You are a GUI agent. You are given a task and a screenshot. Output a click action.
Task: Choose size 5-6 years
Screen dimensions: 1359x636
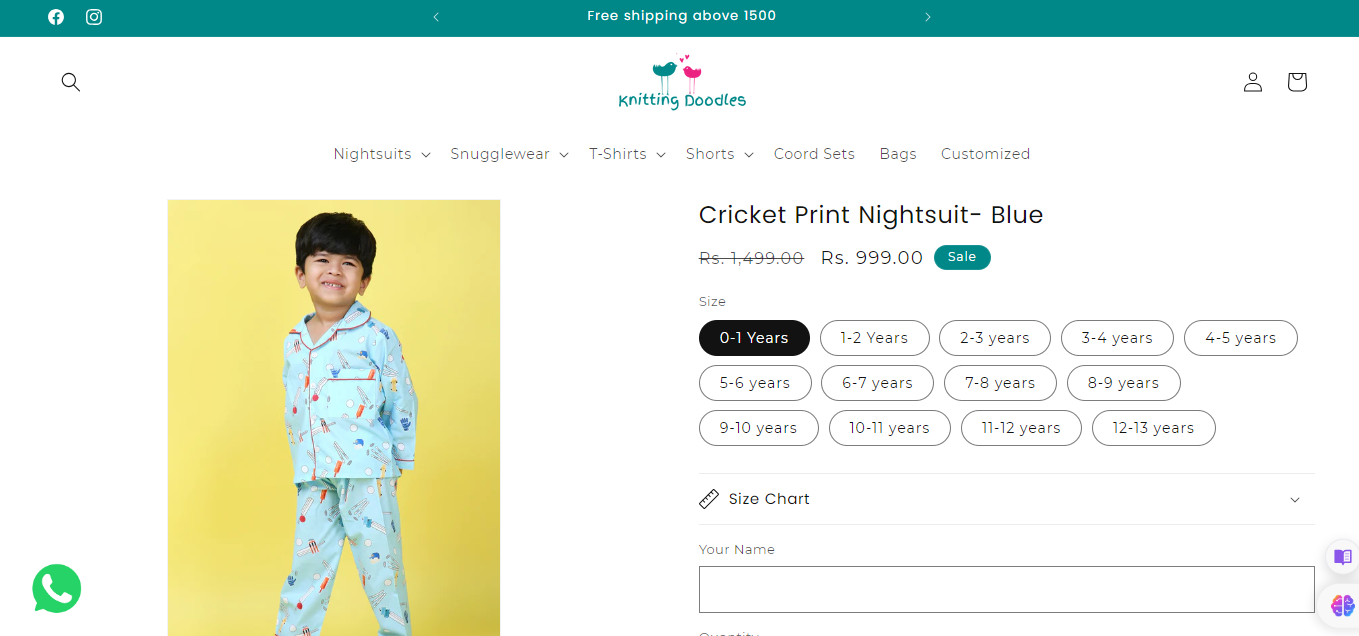click(754, 383)
